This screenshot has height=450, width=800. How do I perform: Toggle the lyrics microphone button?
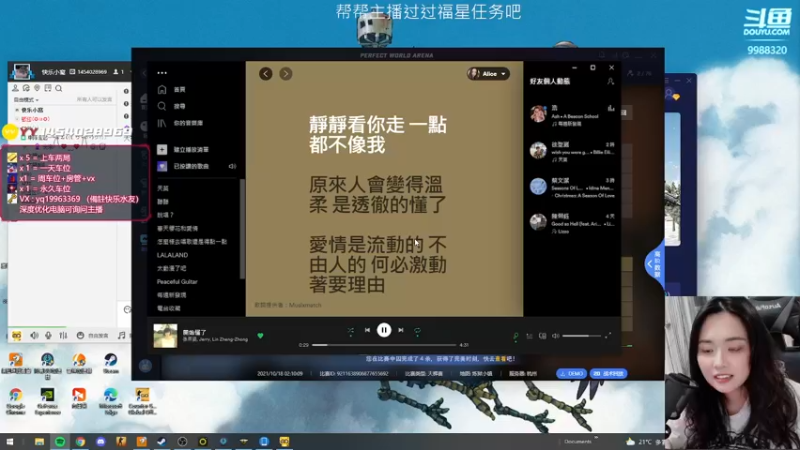(x=516, y=336)
